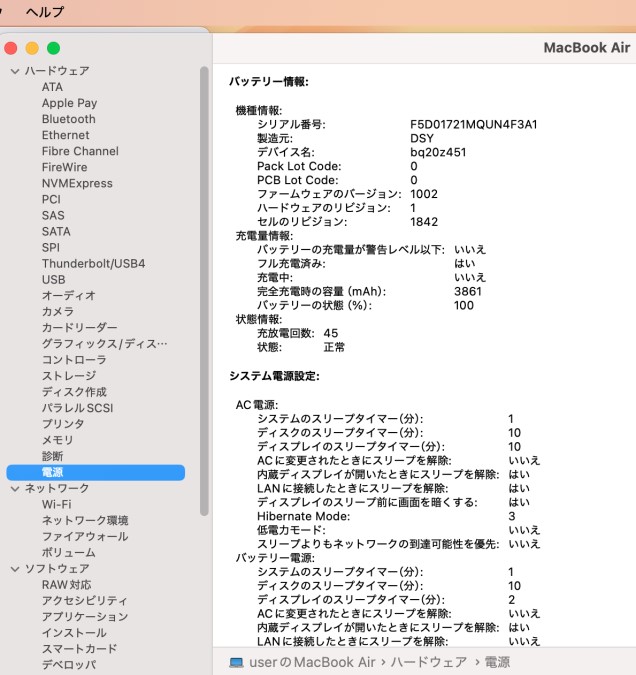Open the NVMExpress entry
Image resolution: width=636 pixels, height=675 pixels.
click(x=77, y=183)
